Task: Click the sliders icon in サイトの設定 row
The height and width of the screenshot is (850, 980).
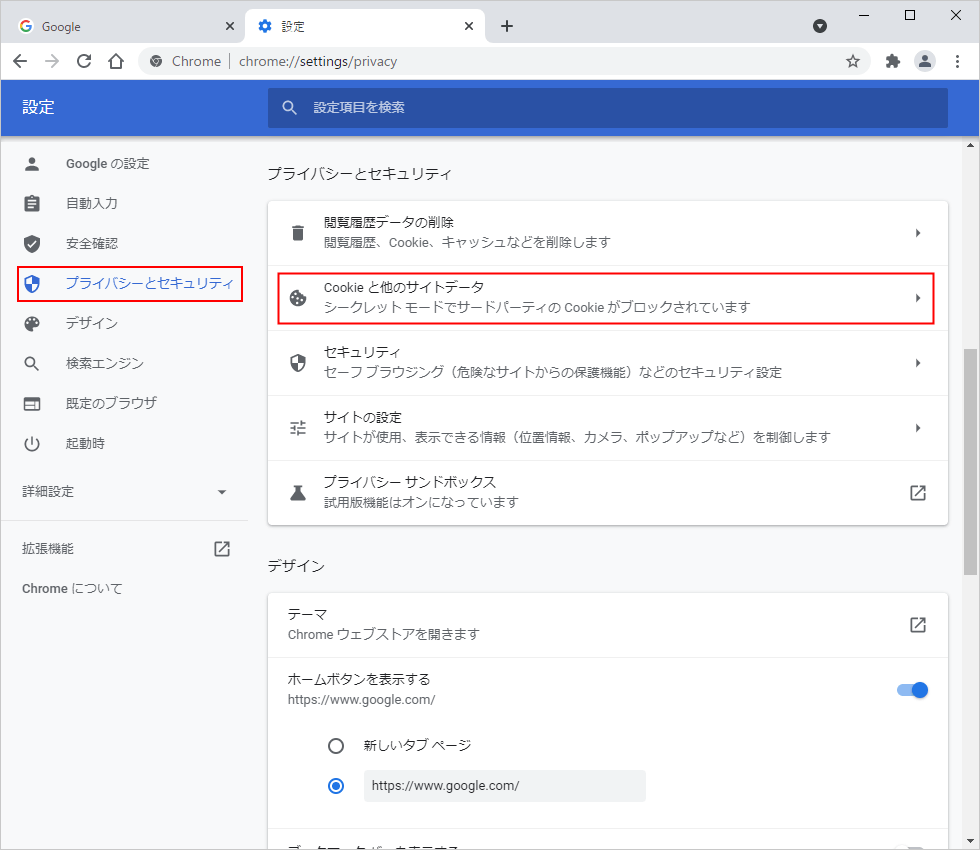Action: click(x=298, y=428)
